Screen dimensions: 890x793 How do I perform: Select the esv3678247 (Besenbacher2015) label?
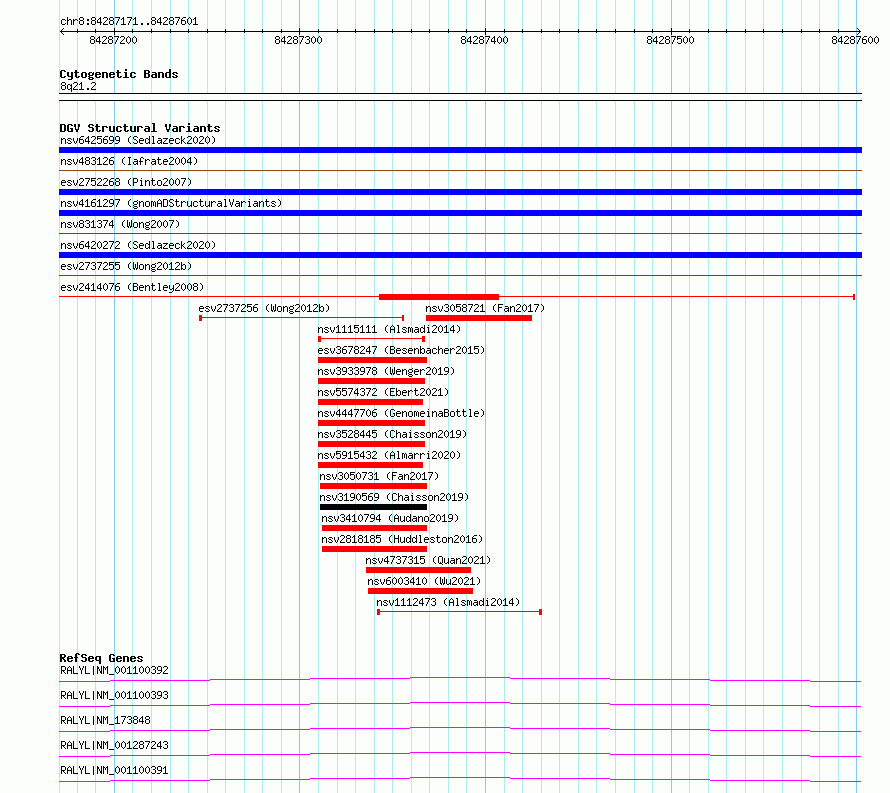[x=401, y=350]
